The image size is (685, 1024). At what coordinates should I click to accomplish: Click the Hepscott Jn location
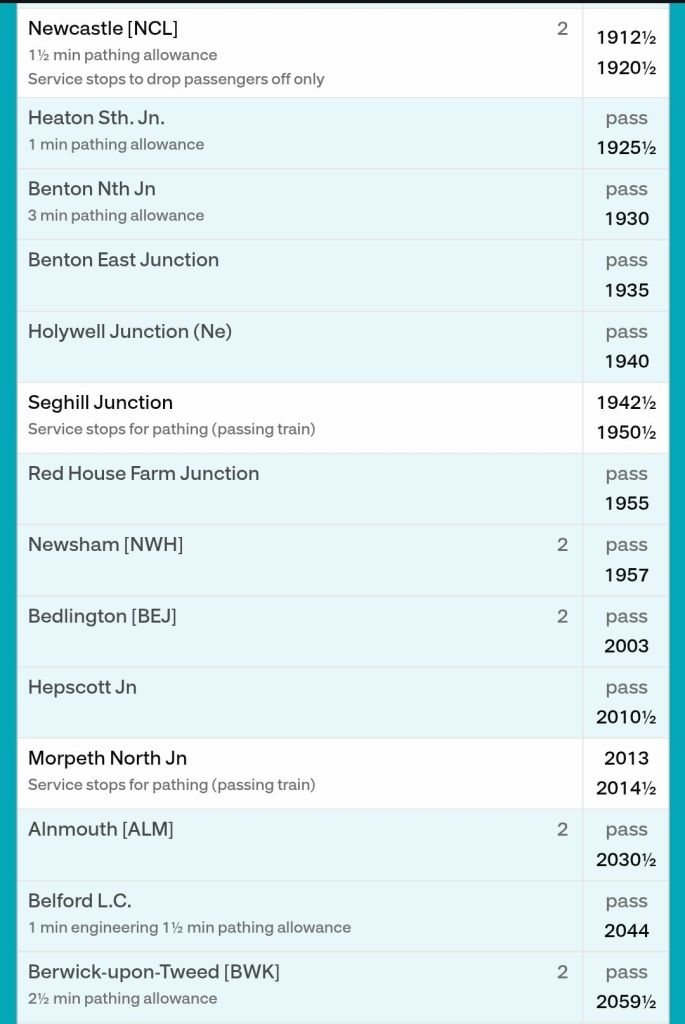coord(82,687)
